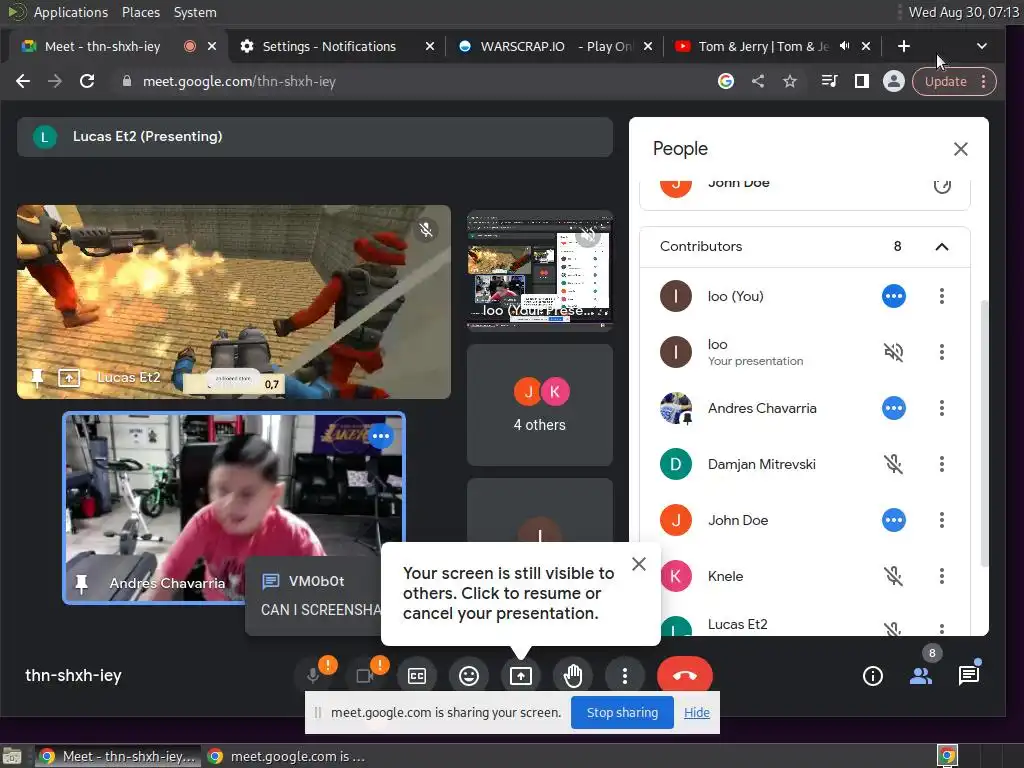Screen dimensions: 1024x768
Task: Leave the call with the red button
Action: click(684, 675)
